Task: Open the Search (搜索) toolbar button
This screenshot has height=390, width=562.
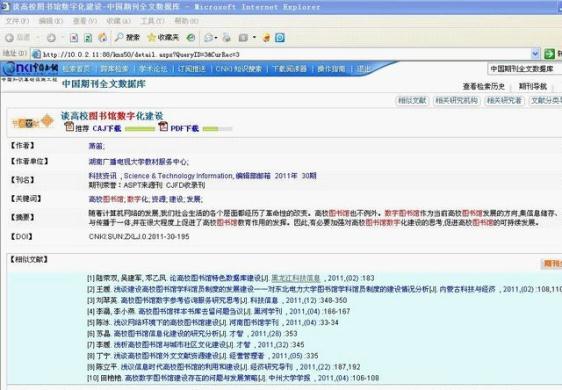Action: click(127, 37)
